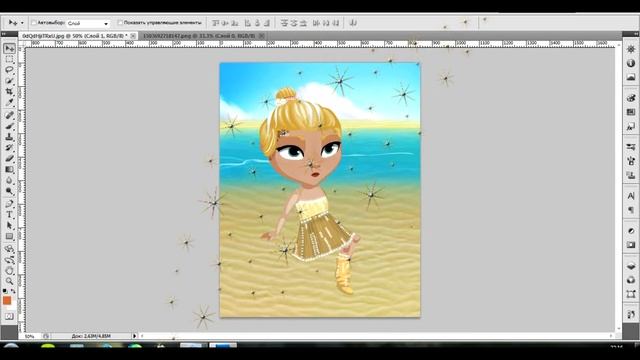Select the Rectangle shape tool
Image resolution: width=640 pixels, height=360 pixels.
[x=9, y=236]
